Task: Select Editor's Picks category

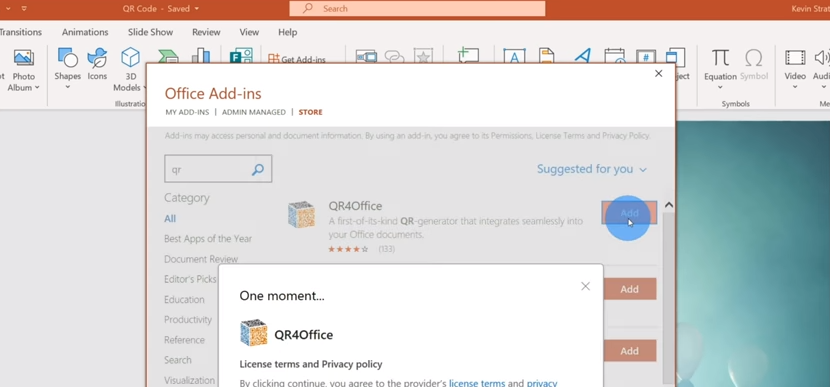Action: [190, 279]
